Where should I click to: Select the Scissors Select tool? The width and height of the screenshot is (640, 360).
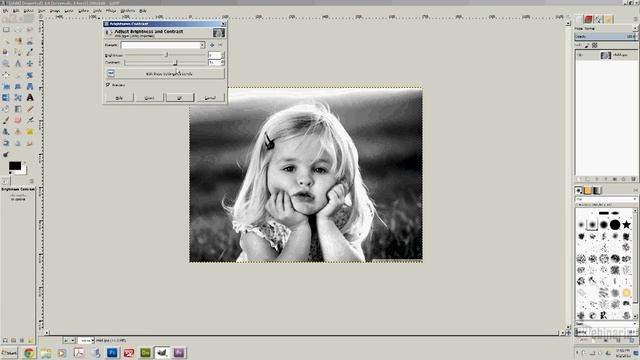point(30,41)
